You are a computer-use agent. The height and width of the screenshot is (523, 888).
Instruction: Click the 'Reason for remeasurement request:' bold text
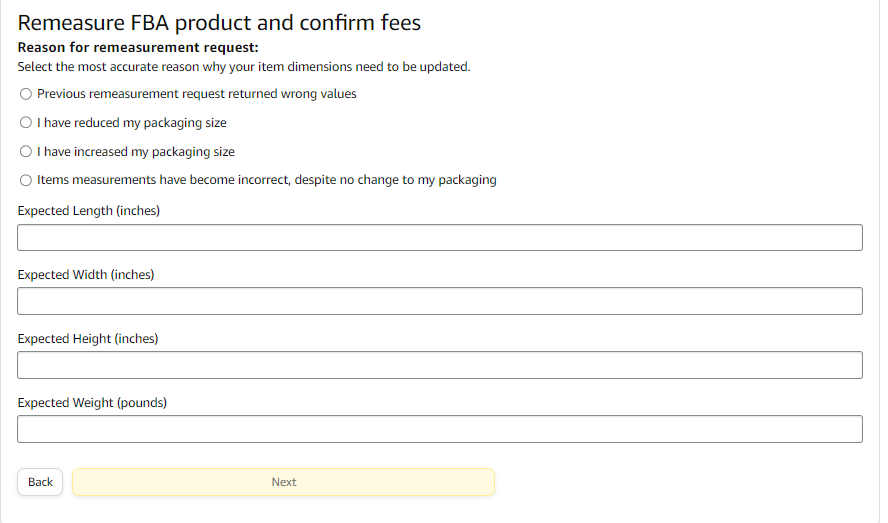point(138,47)
